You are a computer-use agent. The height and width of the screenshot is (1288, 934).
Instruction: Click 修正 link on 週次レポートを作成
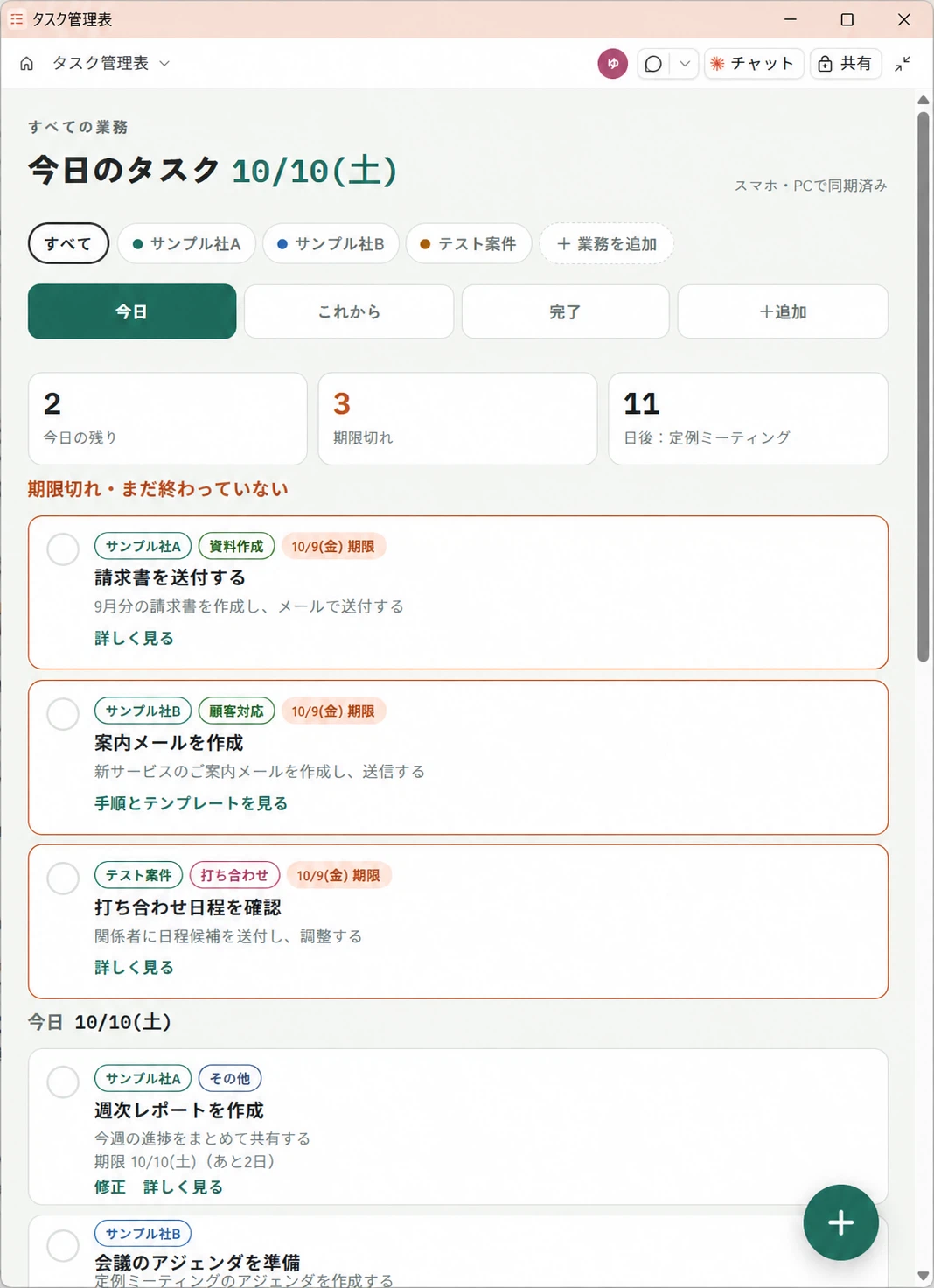(110, 1186)
